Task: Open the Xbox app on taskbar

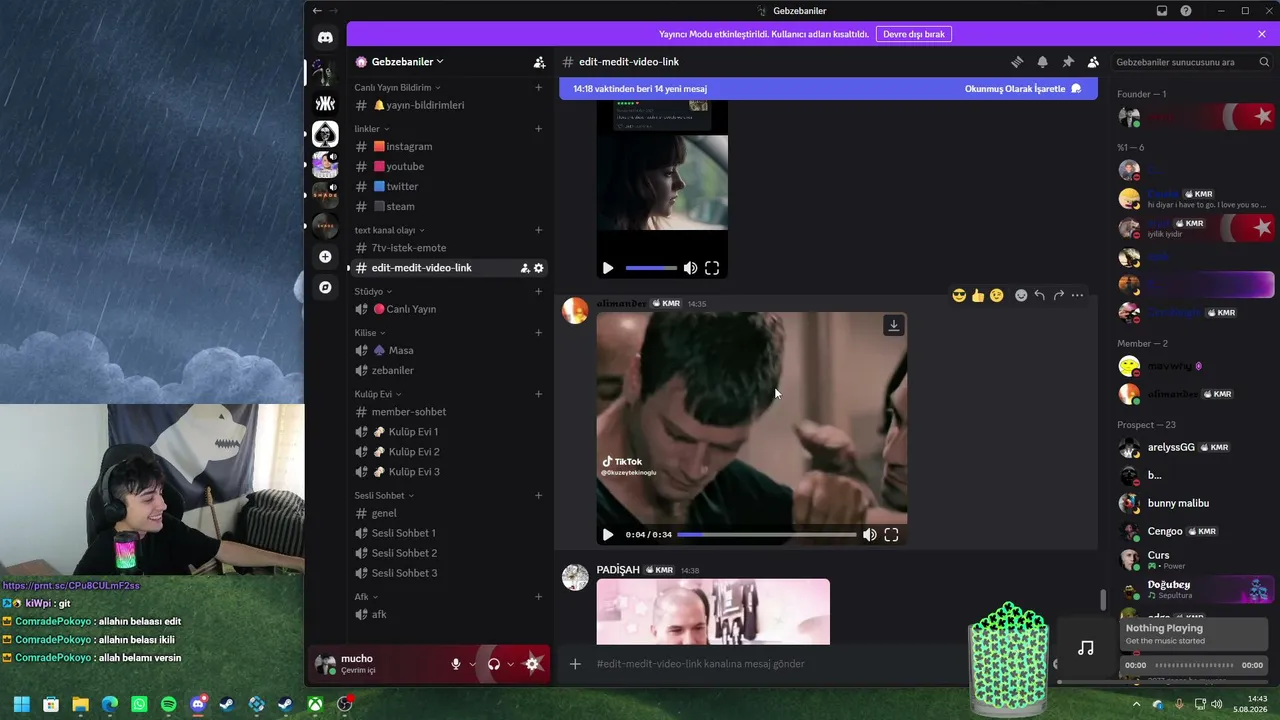Action: 315,705
